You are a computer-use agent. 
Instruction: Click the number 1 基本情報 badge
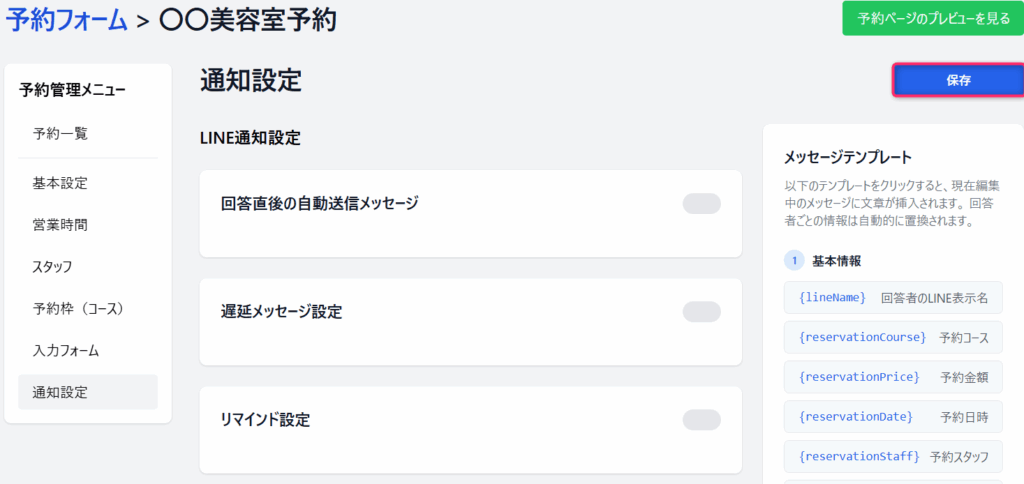point(794,261)
